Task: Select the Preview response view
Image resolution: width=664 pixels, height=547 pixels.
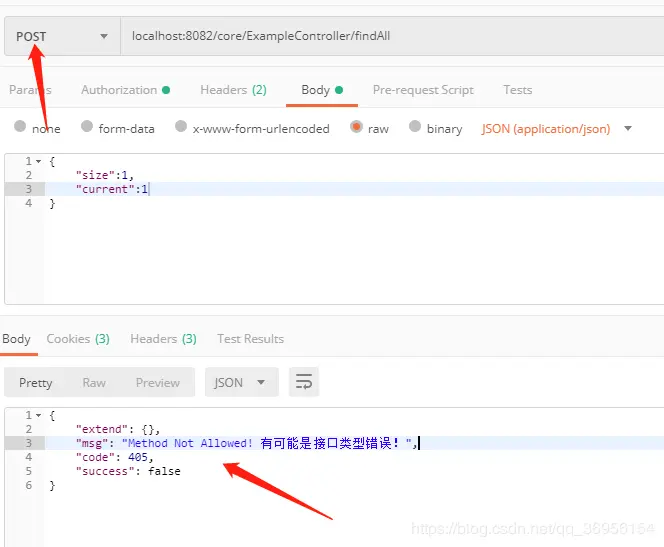Action: tap(158, 383)
